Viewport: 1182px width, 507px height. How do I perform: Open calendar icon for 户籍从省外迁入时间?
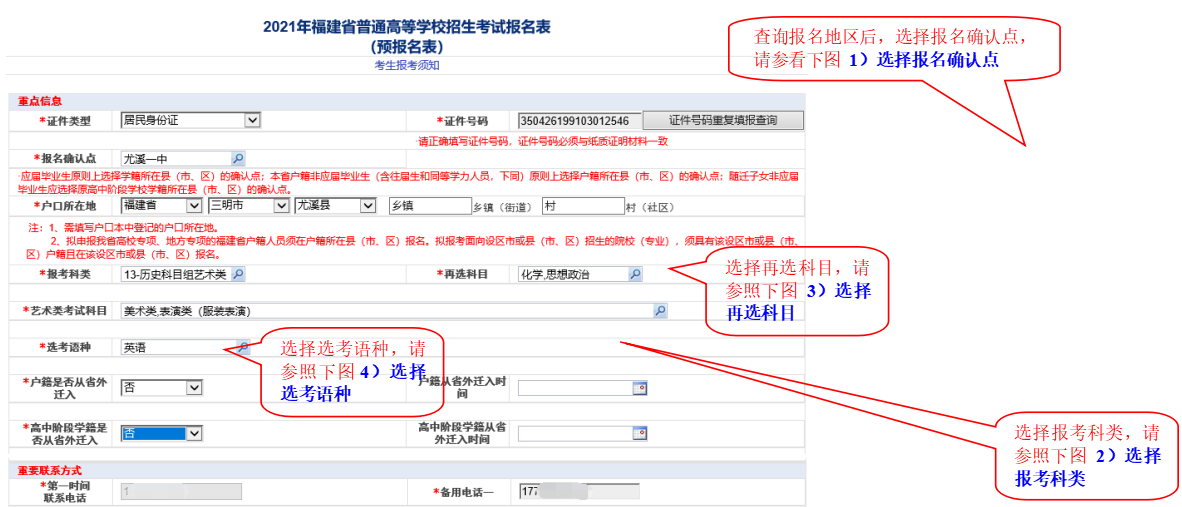point(640,388)
